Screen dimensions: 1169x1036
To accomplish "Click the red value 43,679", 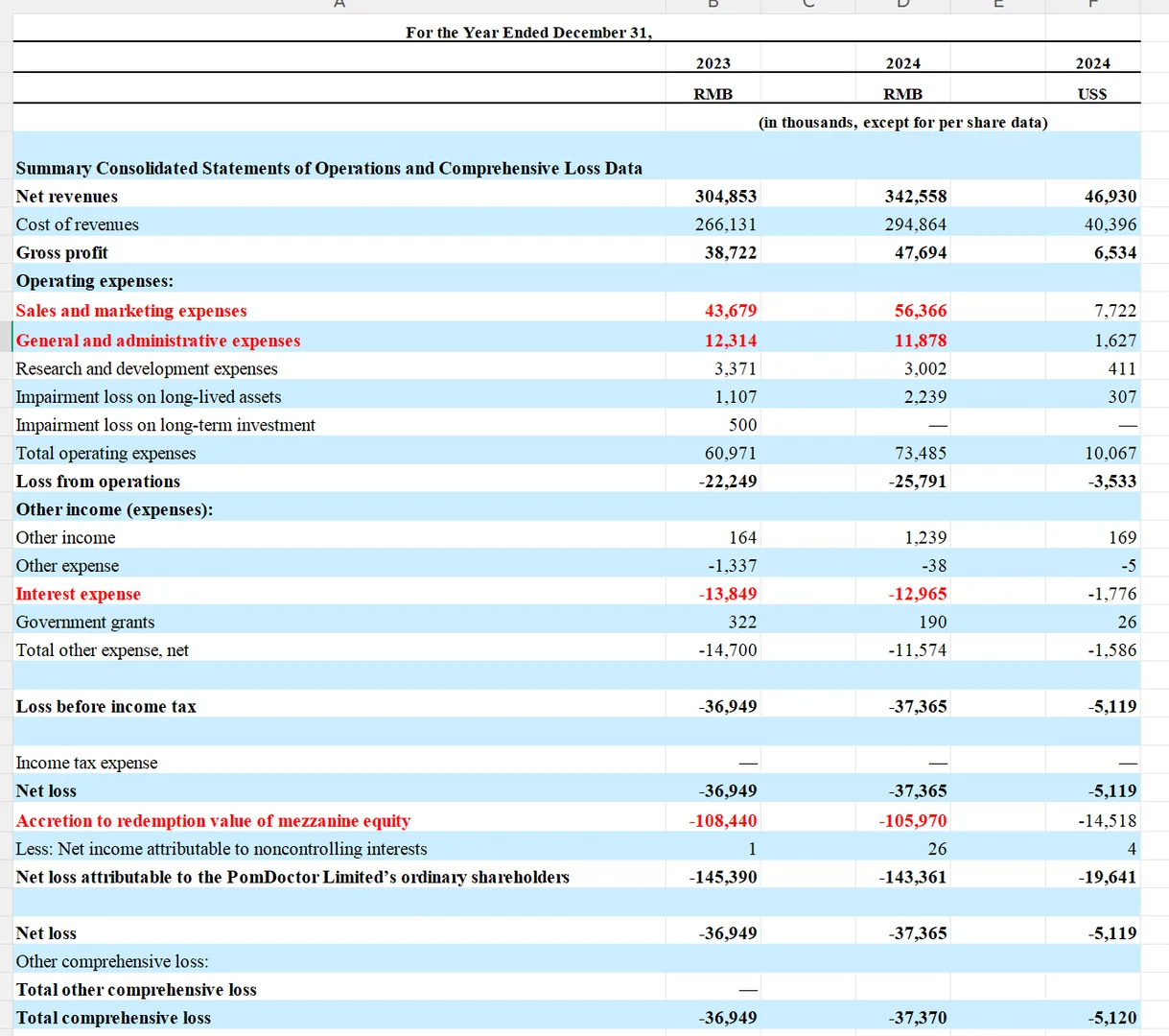I will (731, 311).
